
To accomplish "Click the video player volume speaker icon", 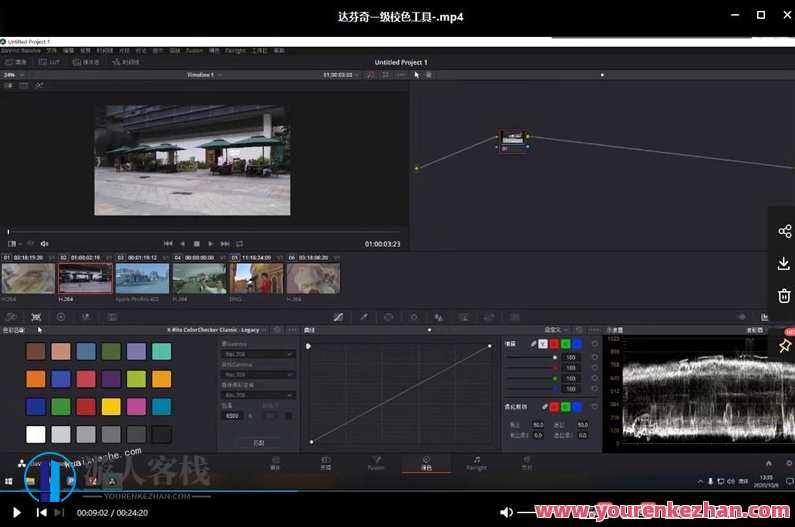I will pos(507,512).
